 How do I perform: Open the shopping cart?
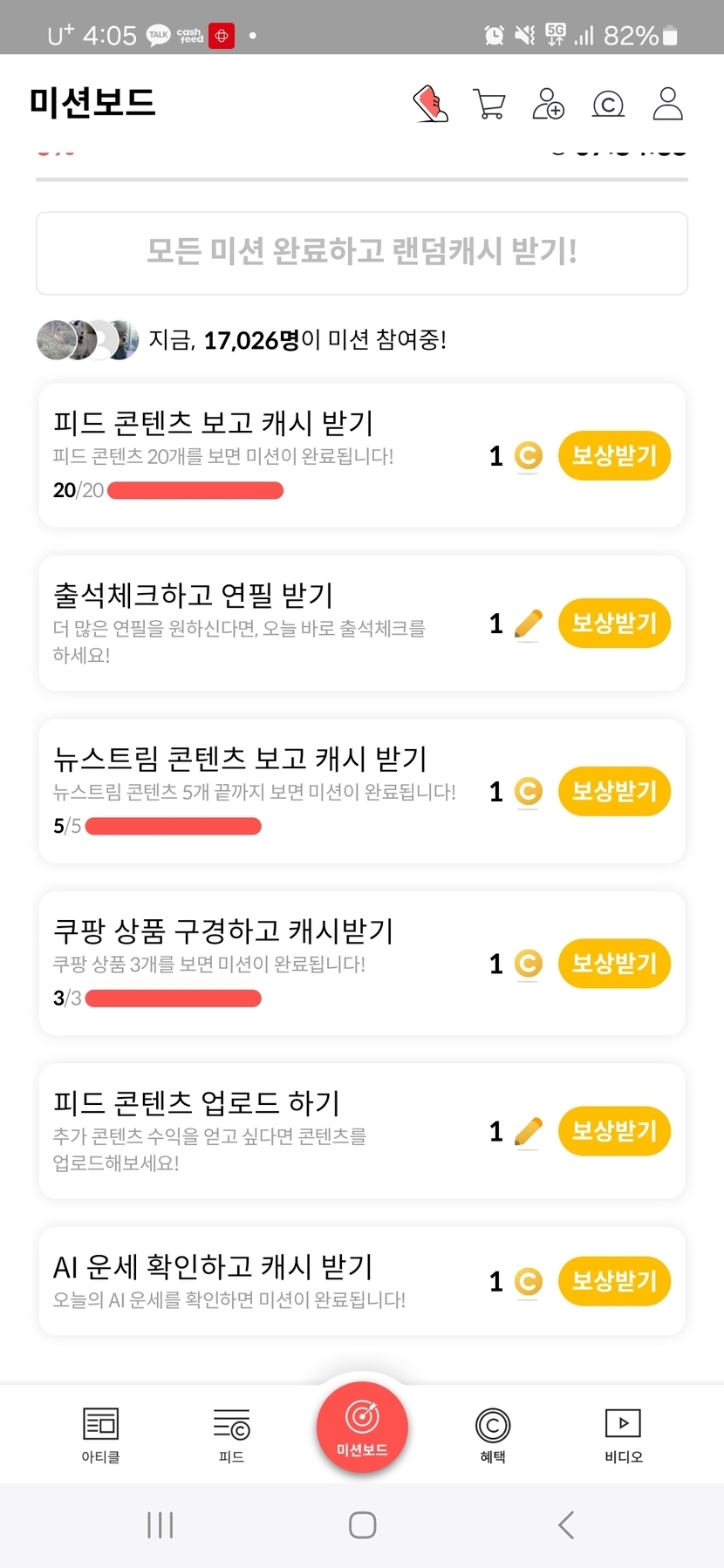[489, 104]
